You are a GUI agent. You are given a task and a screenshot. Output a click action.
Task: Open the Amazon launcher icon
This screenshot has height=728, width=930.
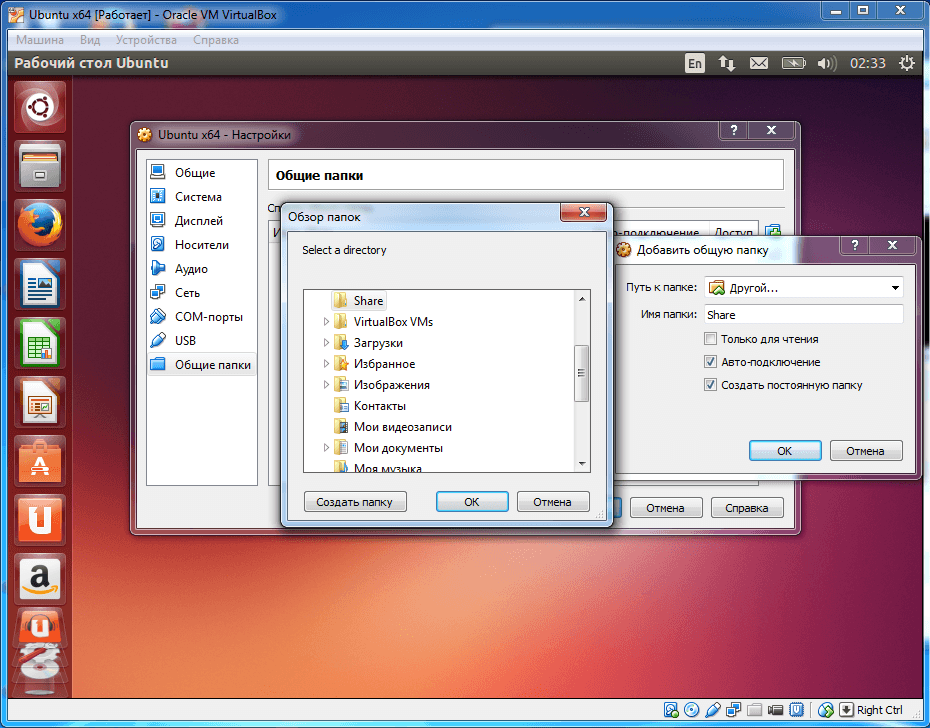tap(40, 578)
